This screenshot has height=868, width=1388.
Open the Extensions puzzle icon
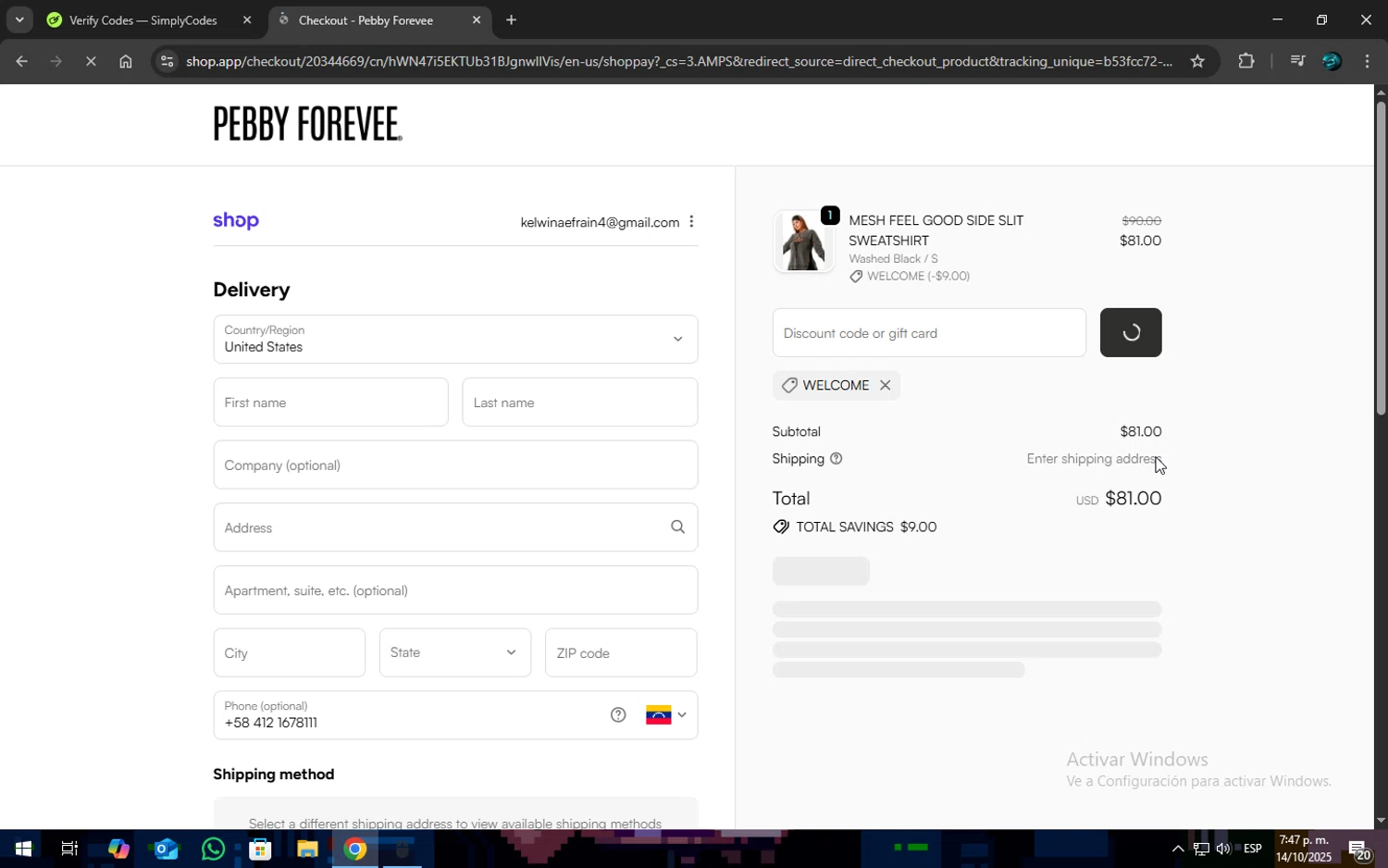(1246, 62)
